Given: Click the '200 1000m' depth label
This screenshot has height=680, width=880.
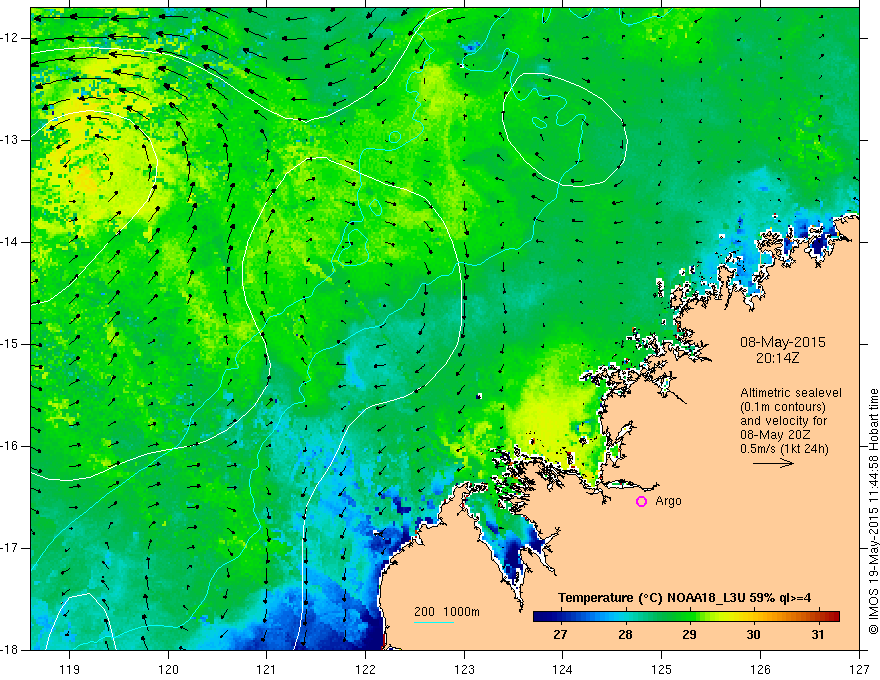Looking at the screenshot, I should (x=447, y=612).
